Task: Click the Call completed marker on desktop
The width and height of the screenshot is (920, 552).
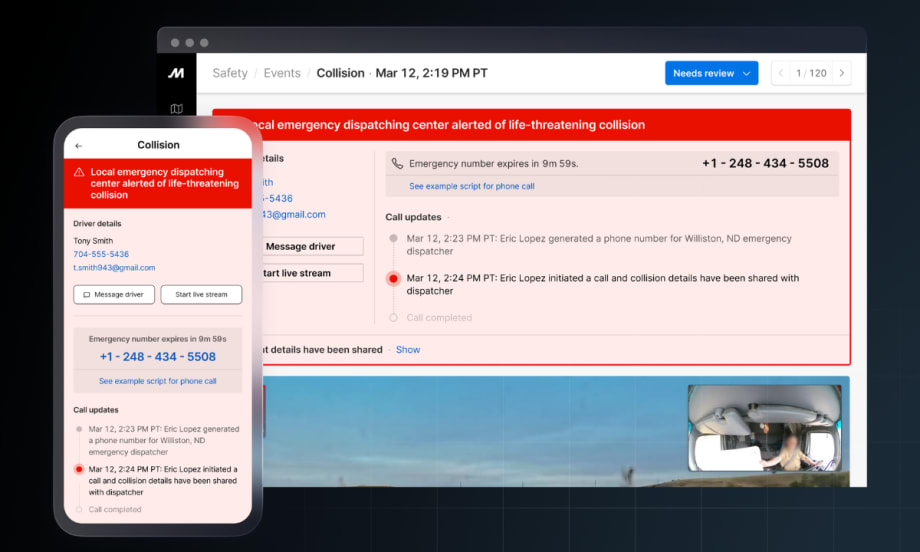Action: (x=393, y=318)
